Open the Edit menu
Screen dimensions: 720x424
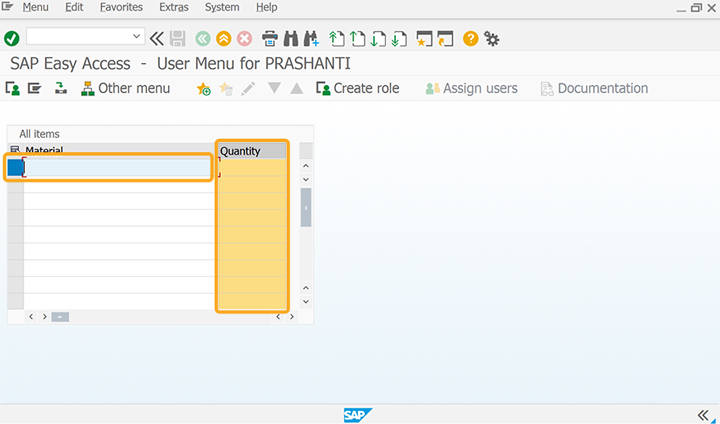pyautogui.click(x=74, y=7)
